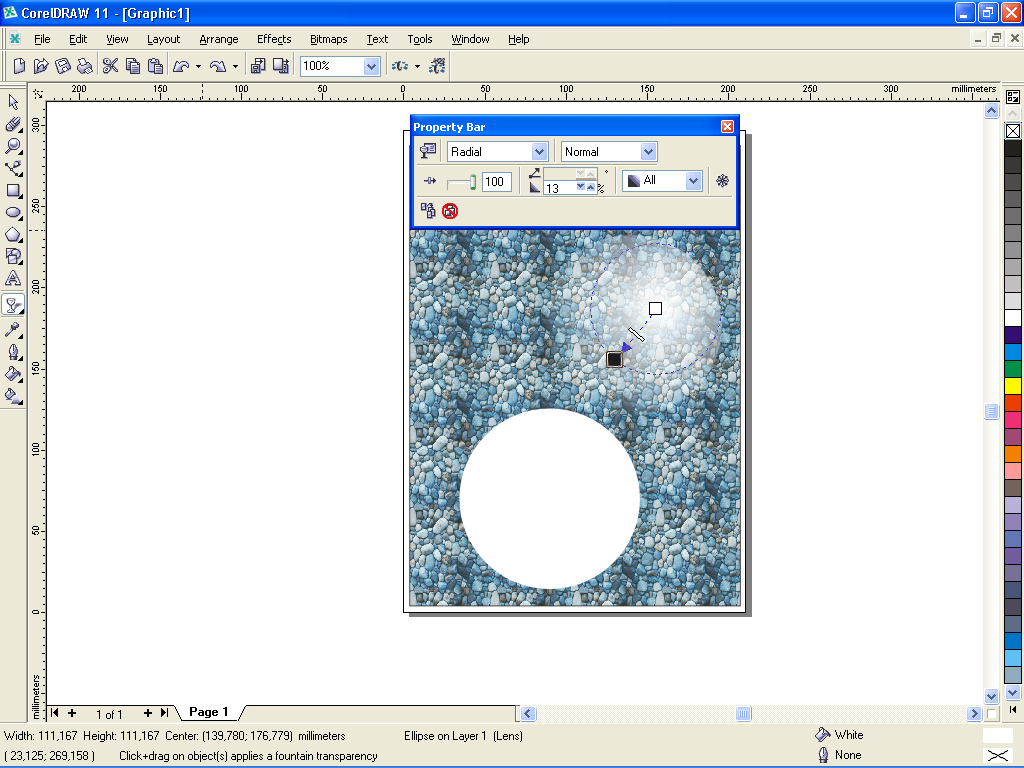This screenshot has height=768, width=1024.
Task: Click the edge pad stepper arrows
Action: coord(586,187)
